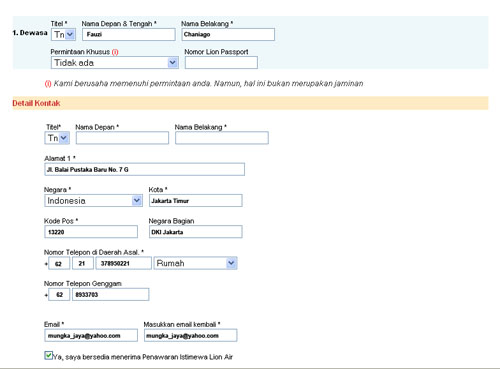The width and height of the screenshot is (500, 369).
Task: Click the Kota field Jakarta Timur
Action: [x=196, y=201]
